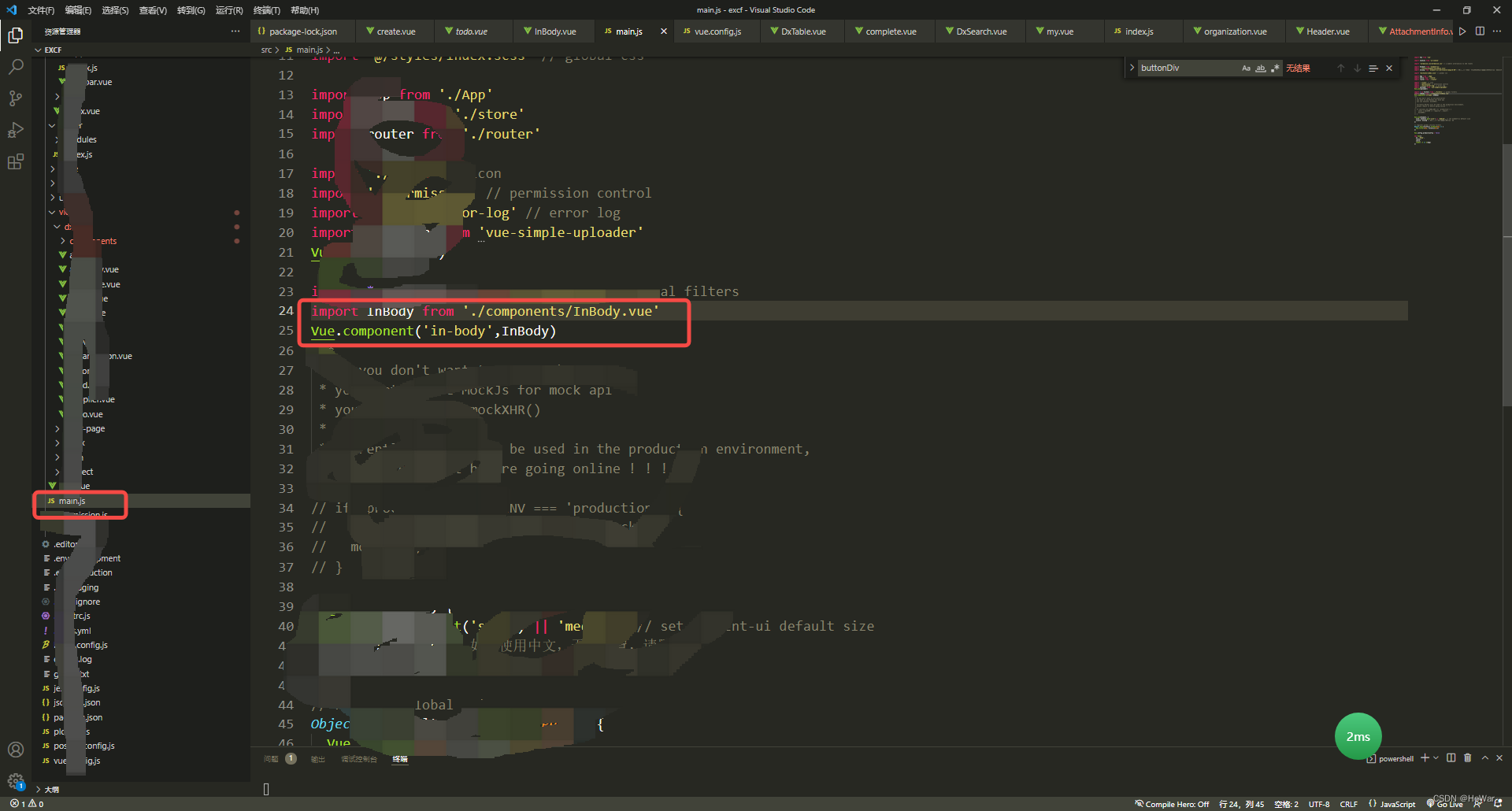Viewport: 1512px width, 811px height.
Task: Switch to the 输出 output panel tab
Action: tap(317, 759)
